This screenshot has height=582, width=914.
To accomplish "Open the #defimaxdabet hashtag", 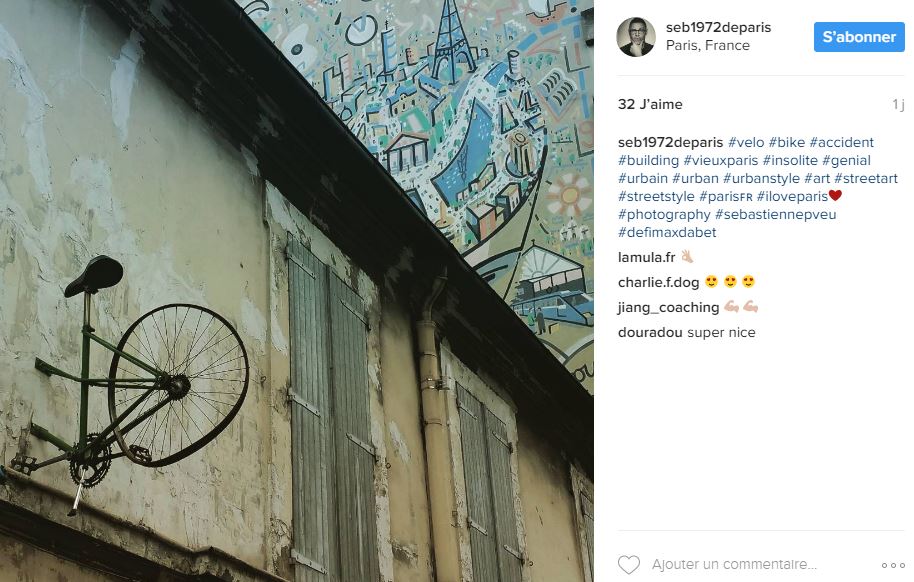I will (667, 233).
